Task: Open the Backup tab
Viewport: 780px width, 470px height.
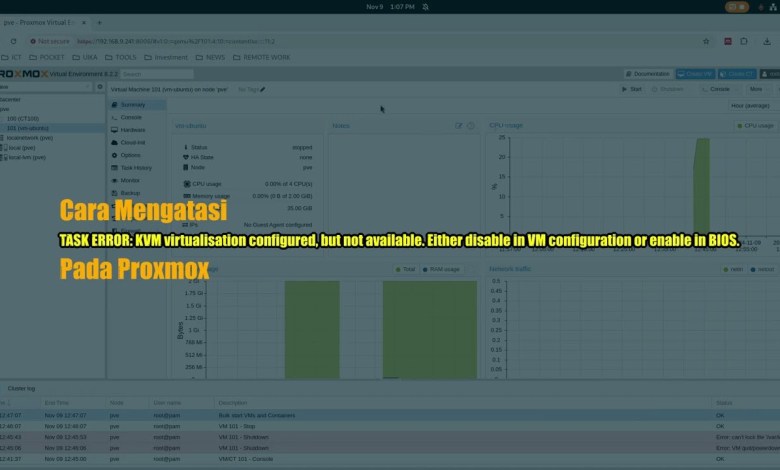Action: pyautogui.click(x=130, y=193)
